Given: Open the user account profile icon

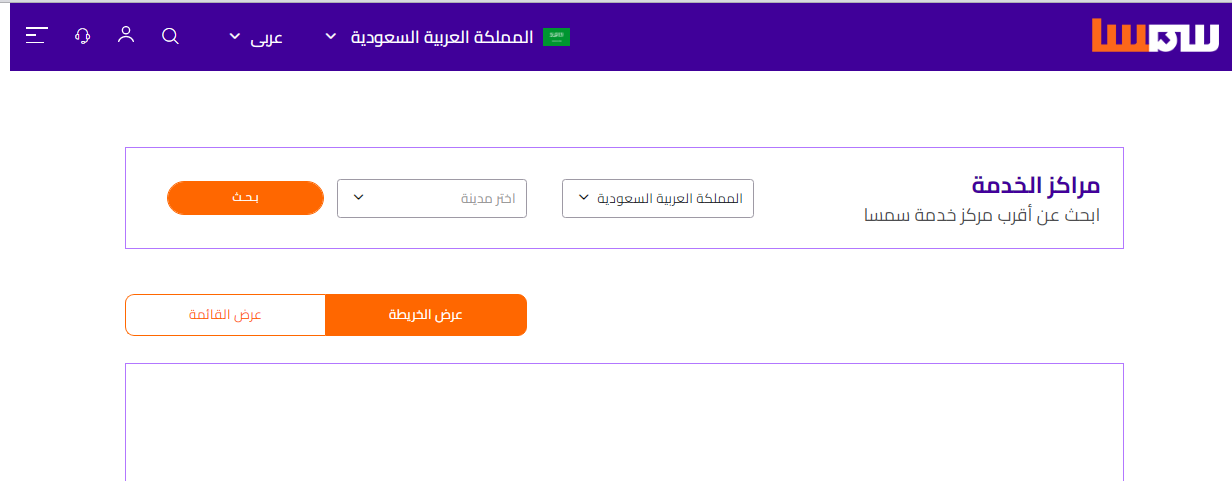Looking at the screenshot, I should coord(126,36).
